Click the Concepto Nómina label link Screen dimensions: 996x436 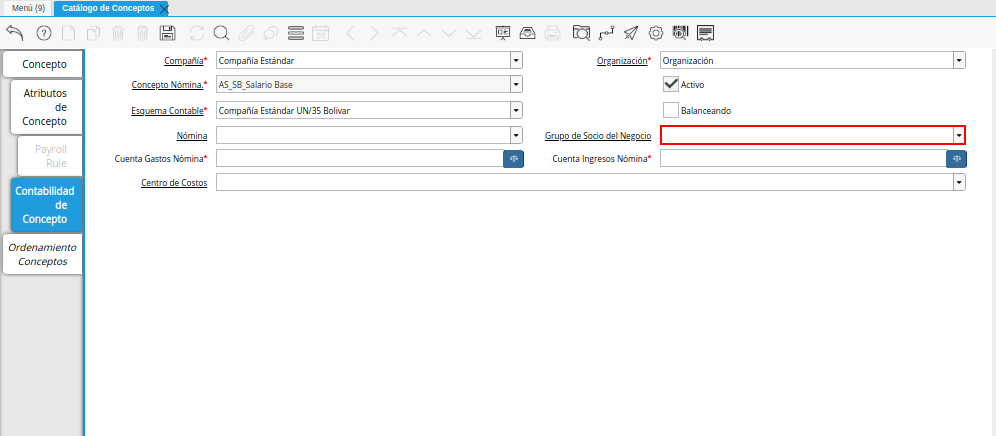click(168, 84)
